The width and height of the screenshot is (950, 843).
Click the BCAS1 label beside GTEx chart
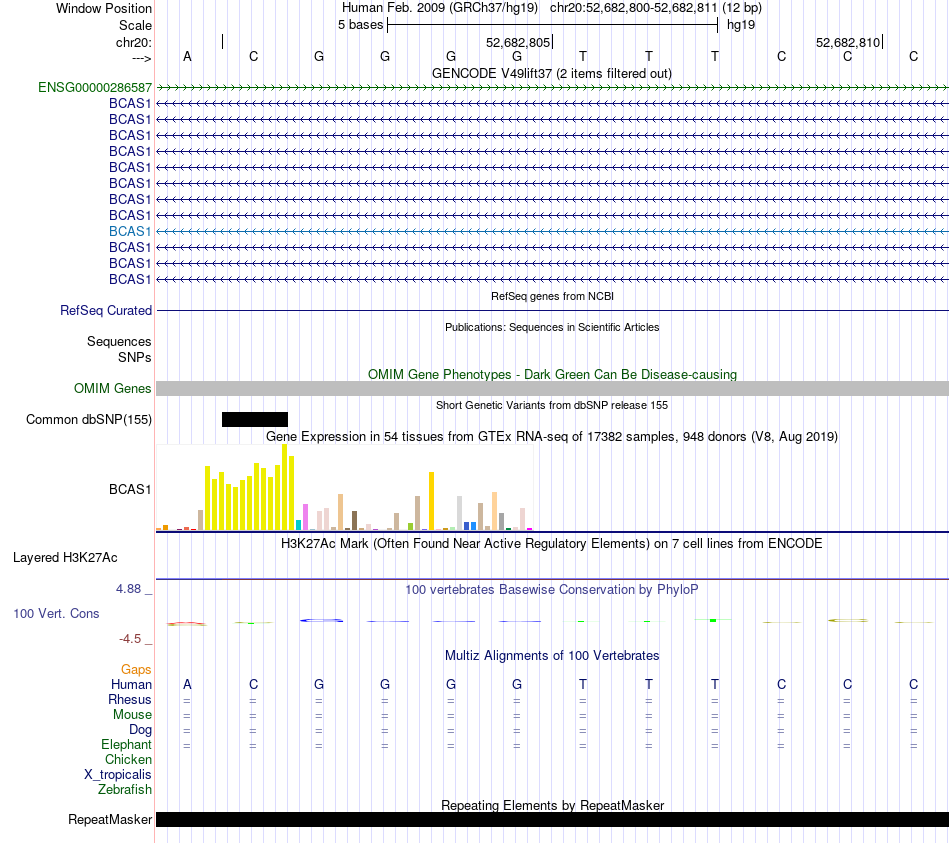[x=130, y=490]
